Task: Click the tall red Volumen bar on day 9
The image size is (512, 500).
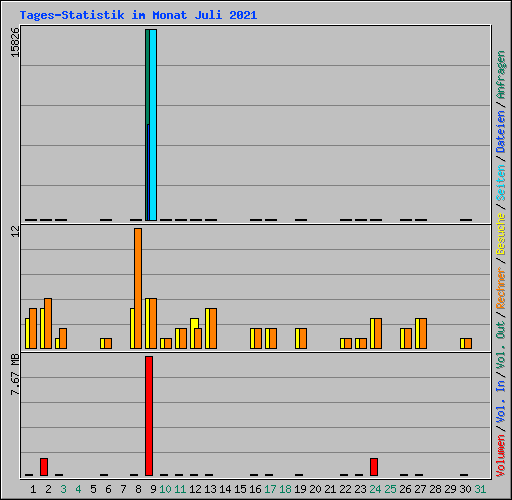Action: point(149,416)
